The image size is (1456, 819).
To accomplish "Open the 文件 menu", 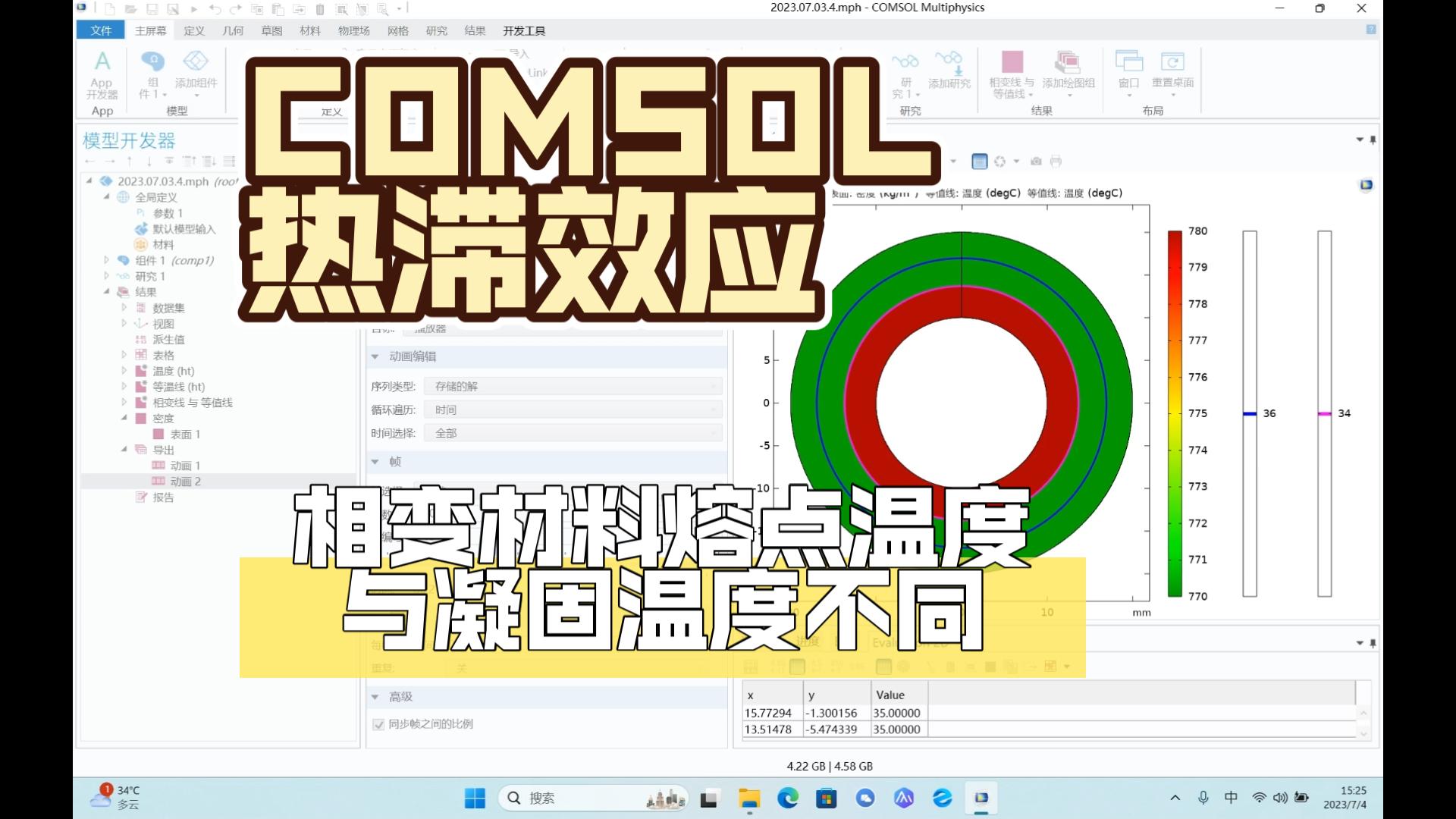I will point(101,30).
